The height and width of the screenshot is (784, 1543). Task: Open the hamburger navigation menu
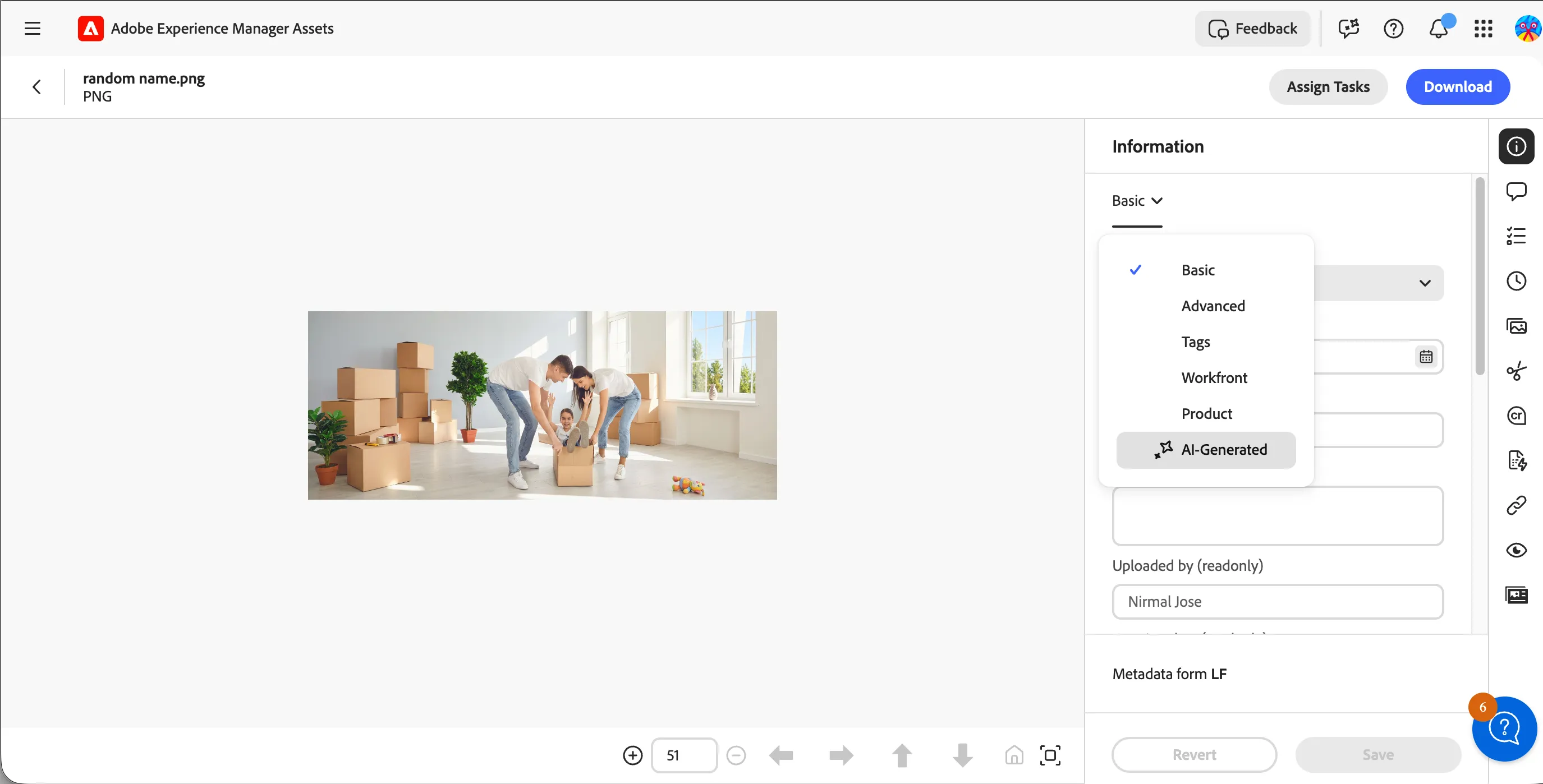(33, 28)
